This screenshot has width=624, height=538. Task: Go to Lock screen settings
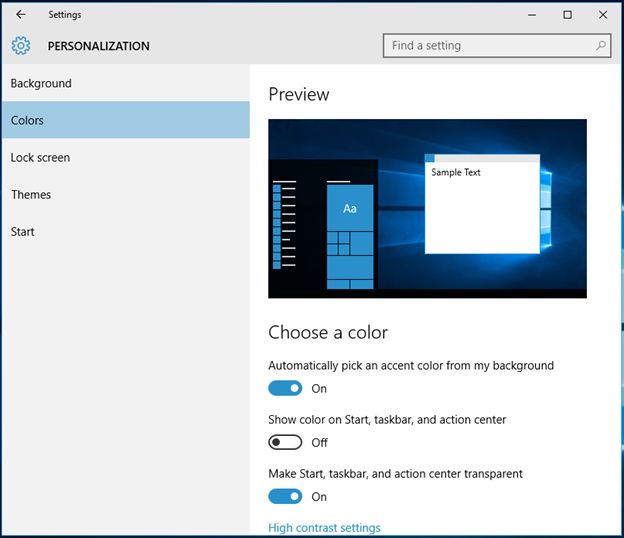pyautogui.click(x=40, y=158)
